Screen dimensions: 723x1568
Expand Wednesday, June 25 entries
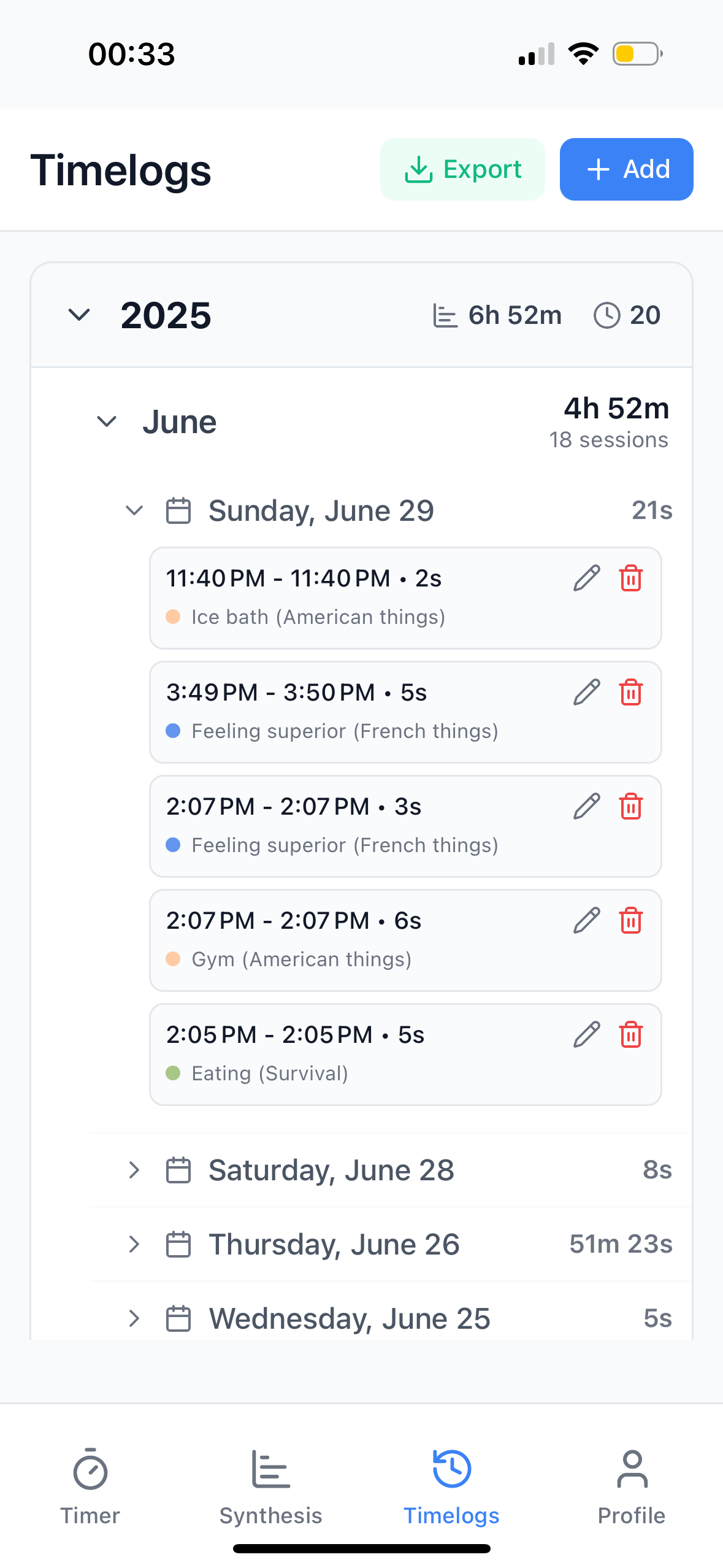134,1318
